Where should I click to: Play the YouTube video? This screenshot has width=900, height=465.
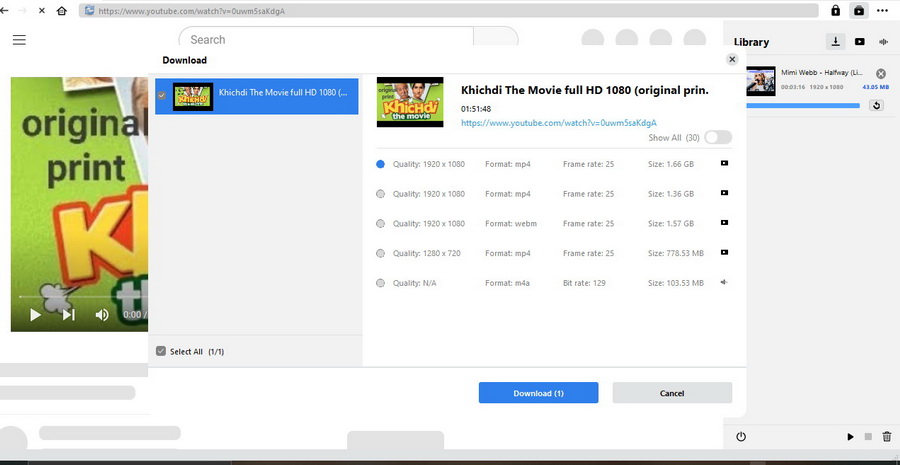pos(35,315)
